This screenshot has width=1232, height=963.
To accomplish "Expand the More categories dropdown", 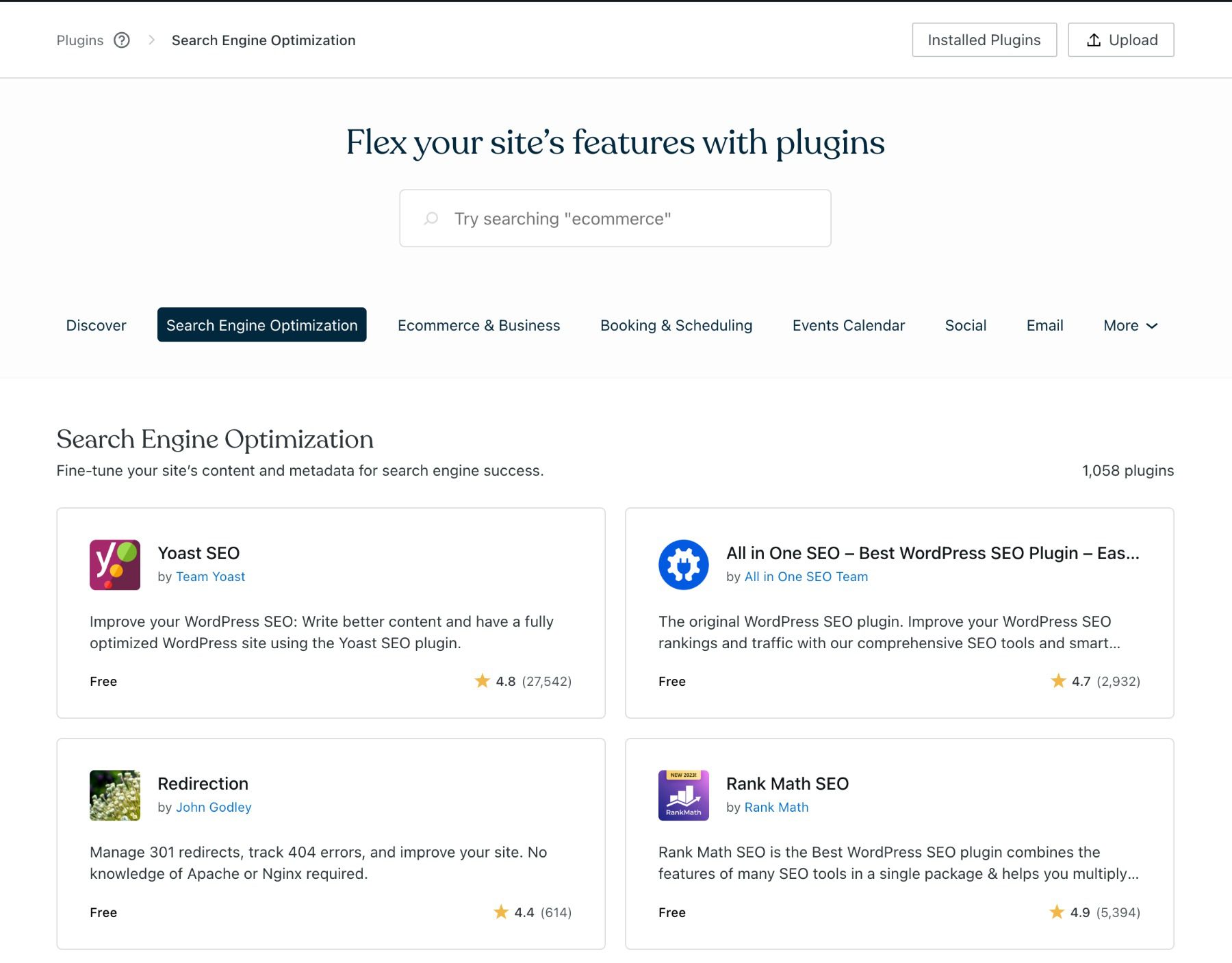I will pyautogui.click(x=1129, y=325).
